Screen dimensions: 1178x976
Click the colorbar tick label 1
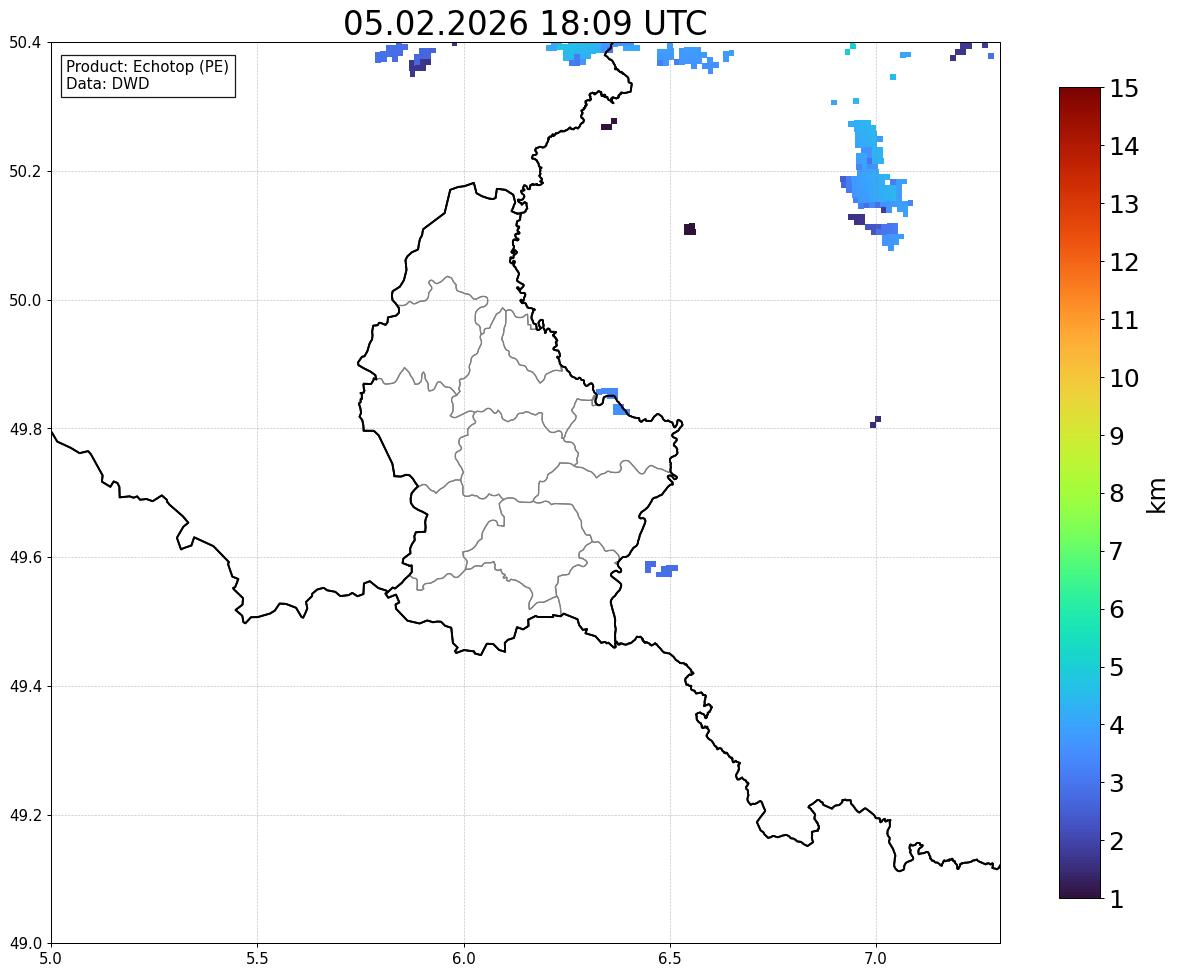(x=1117, y=899)
